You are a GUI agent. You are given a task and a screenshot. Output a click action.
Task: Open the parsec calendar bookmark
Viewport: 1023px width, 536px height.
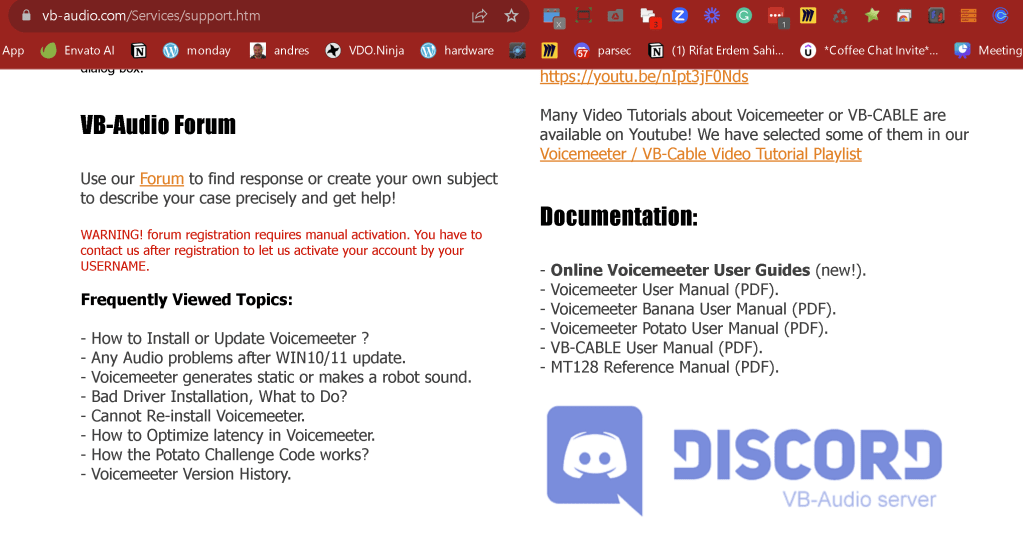(x=602, y=50)
